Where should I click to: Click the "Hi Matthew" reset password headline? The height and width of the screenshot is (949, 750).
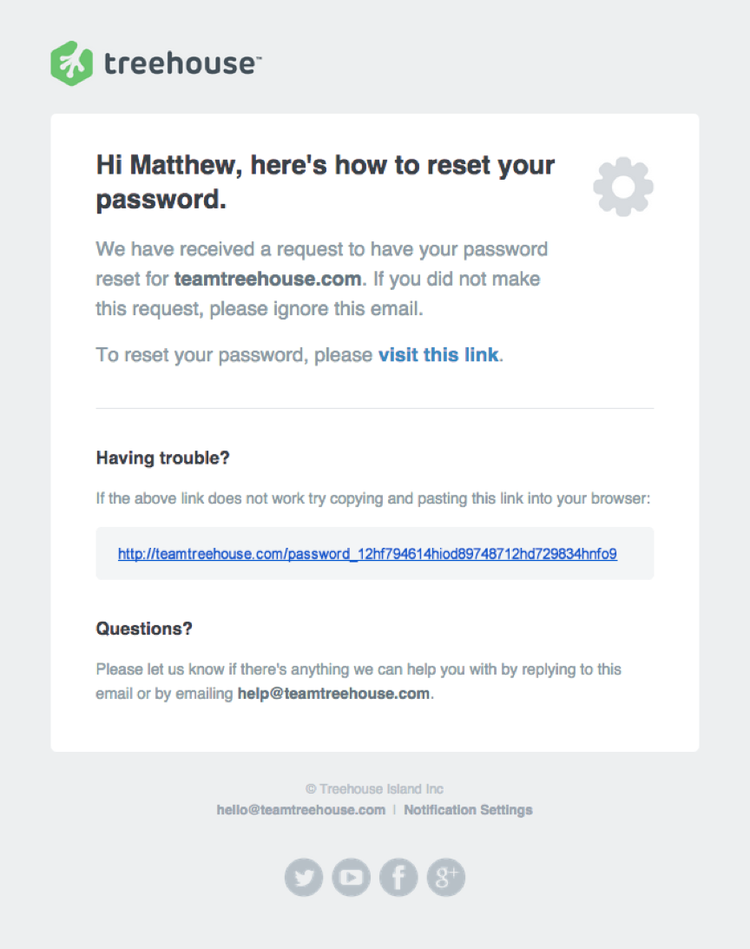(x=325, y=182)
